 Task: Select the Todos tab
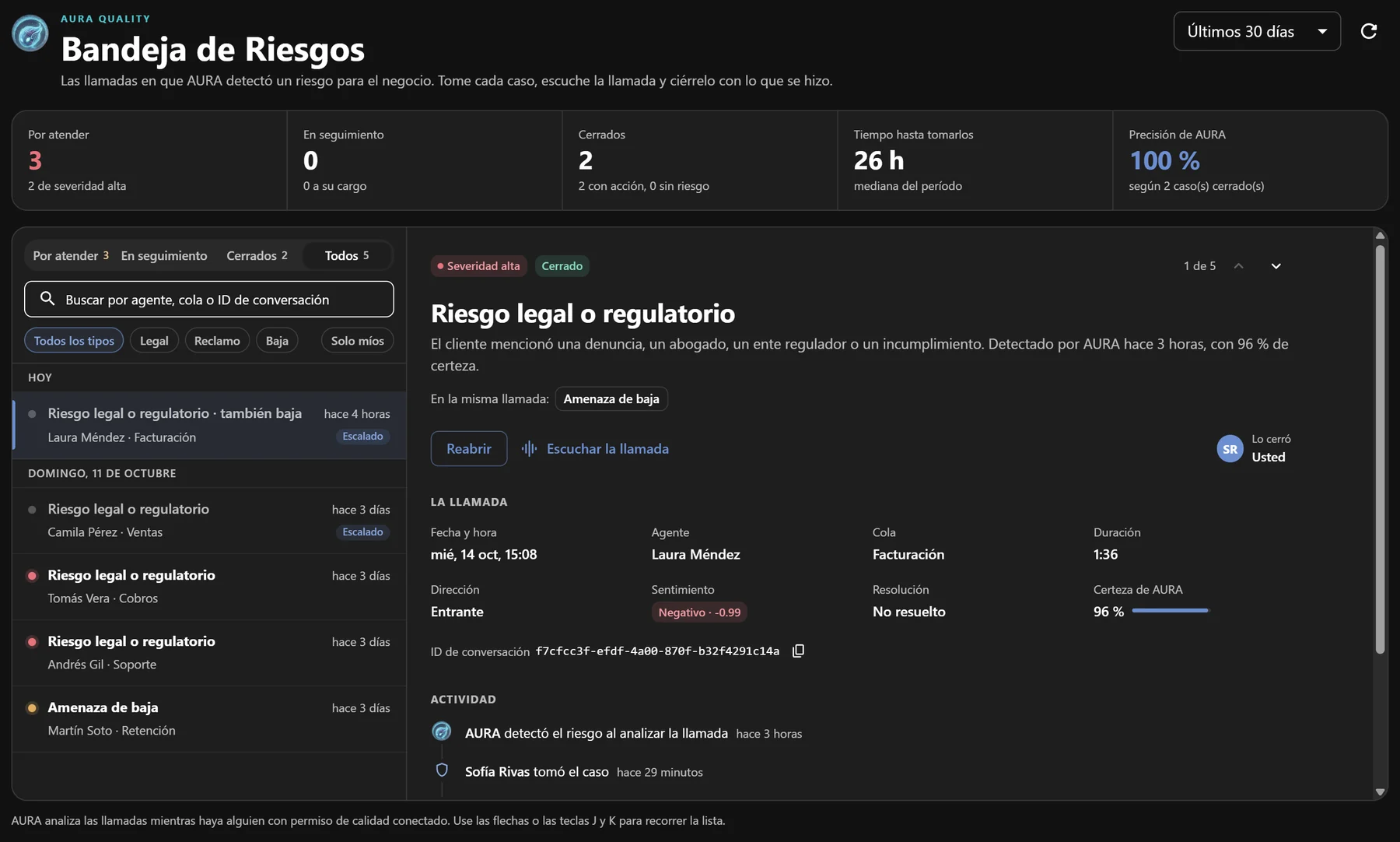coord(347,255)
